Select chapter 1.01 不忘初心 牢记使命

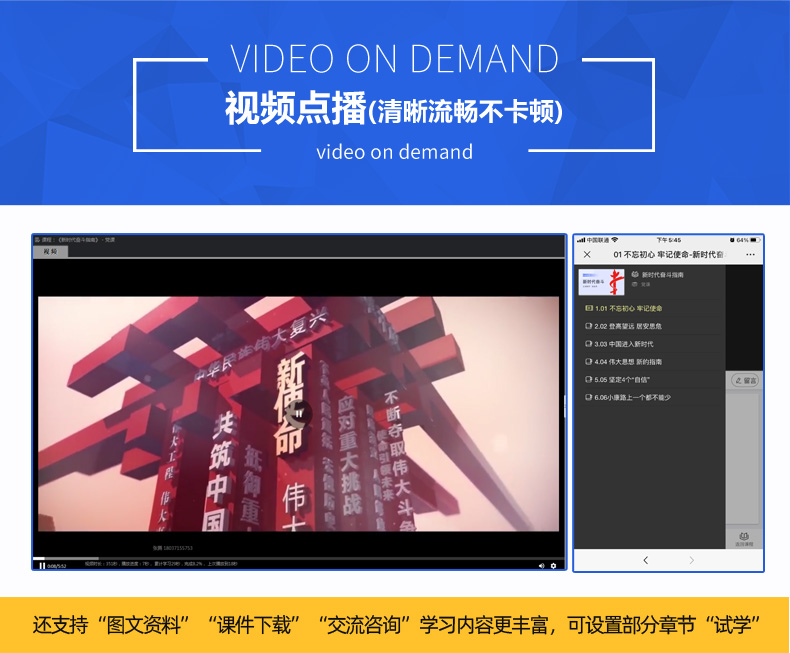point(624,308)
